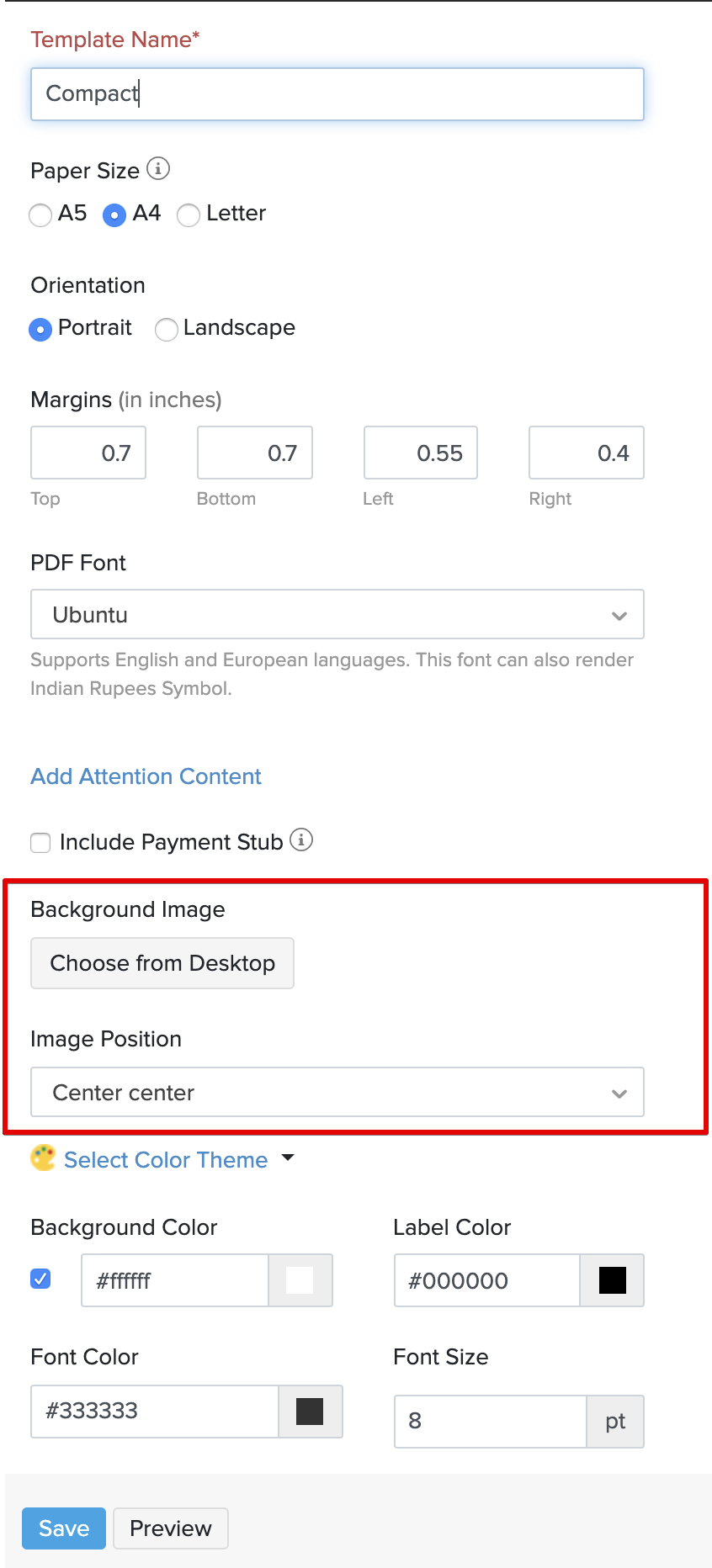Pick a Font Color using swatch
The image size is (712, 1568).
click(310, 1411)
